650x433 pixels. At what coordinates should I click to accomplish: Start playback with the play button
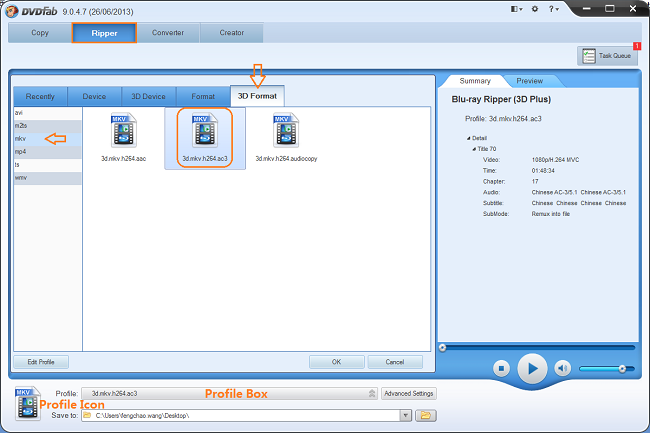point(532,368)
